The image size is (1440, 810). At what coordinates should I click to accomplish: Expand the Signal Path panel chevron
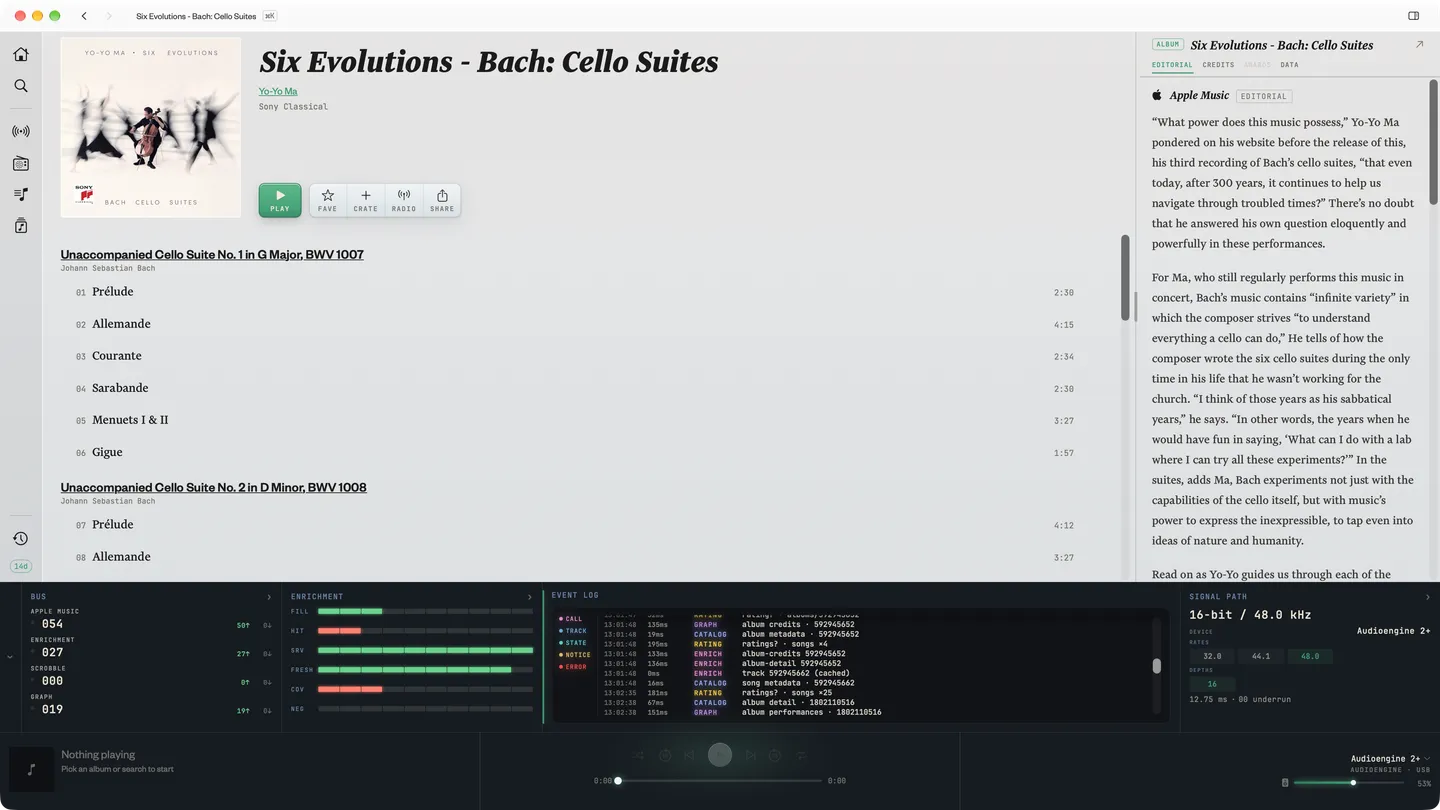click(x=1427, y=597)
